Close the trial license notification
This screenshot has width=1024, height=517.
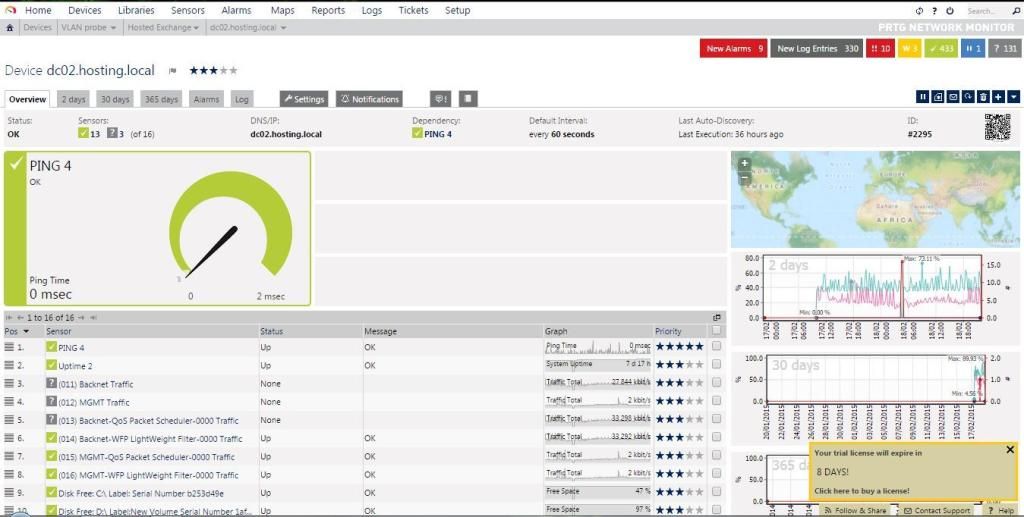[1010, 450]
